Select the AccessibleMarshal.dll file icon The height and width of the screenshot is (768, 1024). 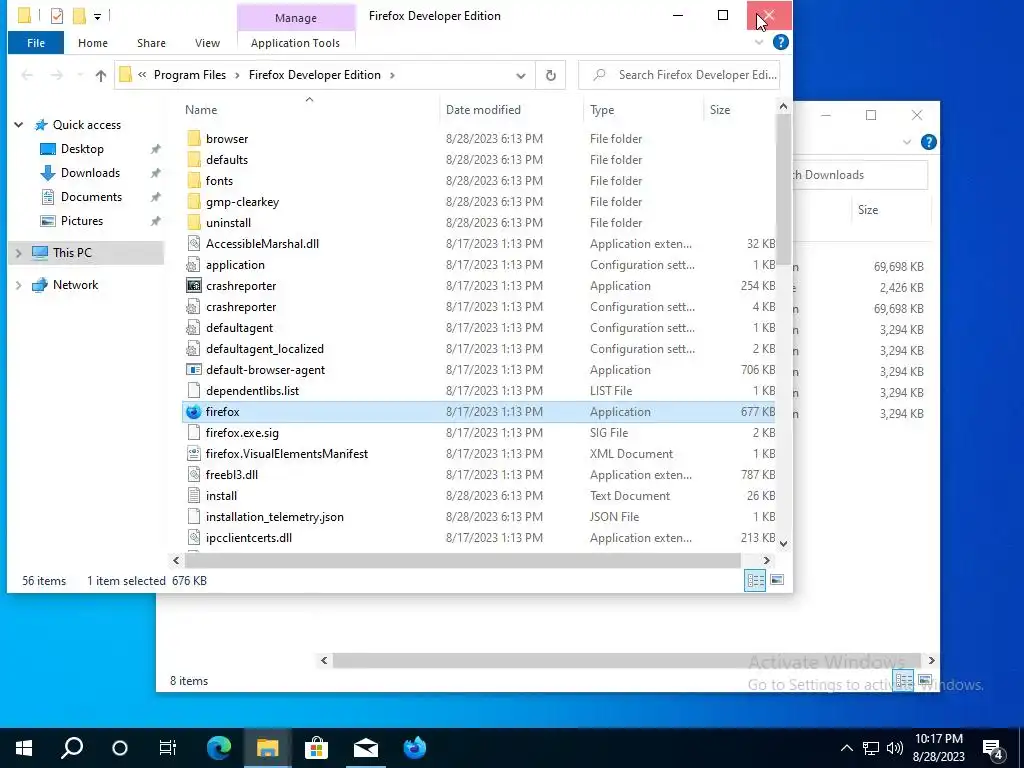[193, 244]
